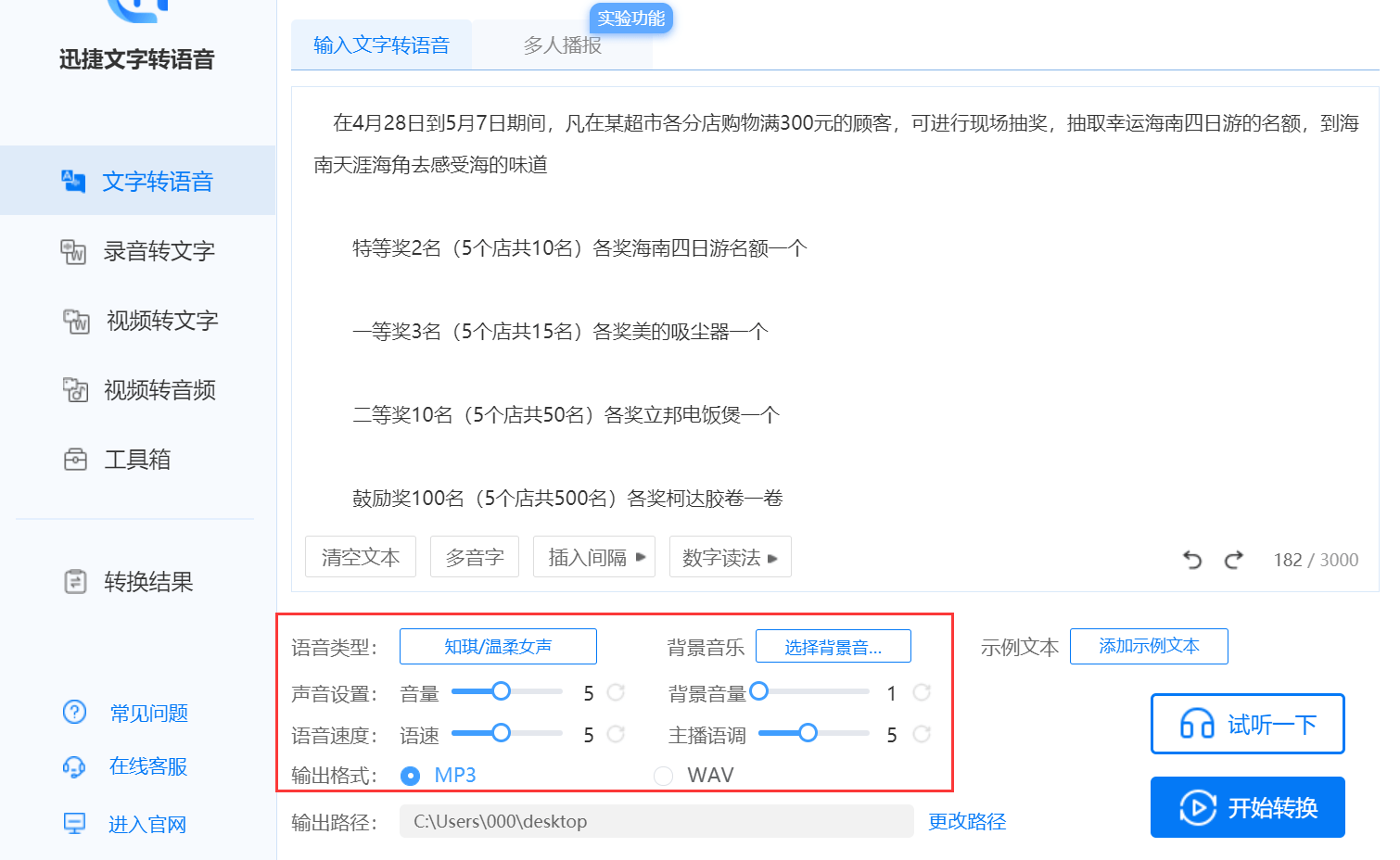The width and height of the screenshot is (1400, 860).
Task: Click the 清空文本 button
Action: [361, 557]
